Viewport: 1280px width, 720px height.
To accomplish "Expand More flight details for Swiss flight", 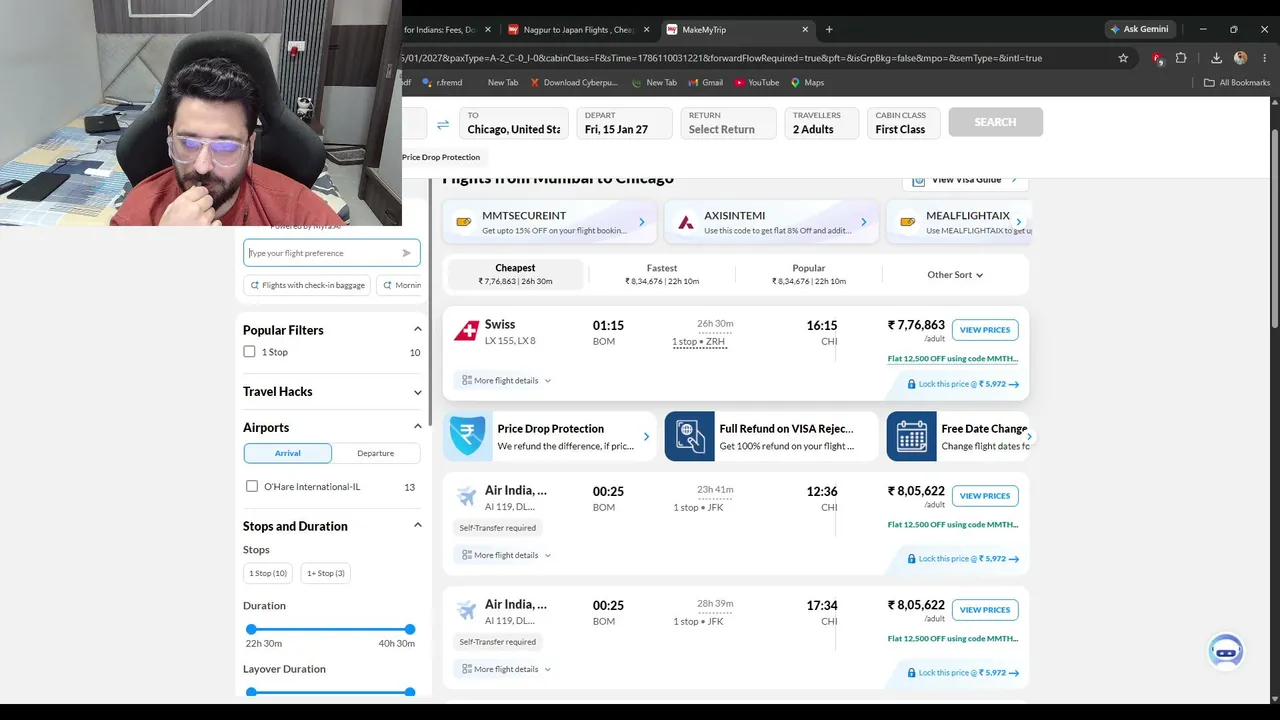I will tap(506, 380).
